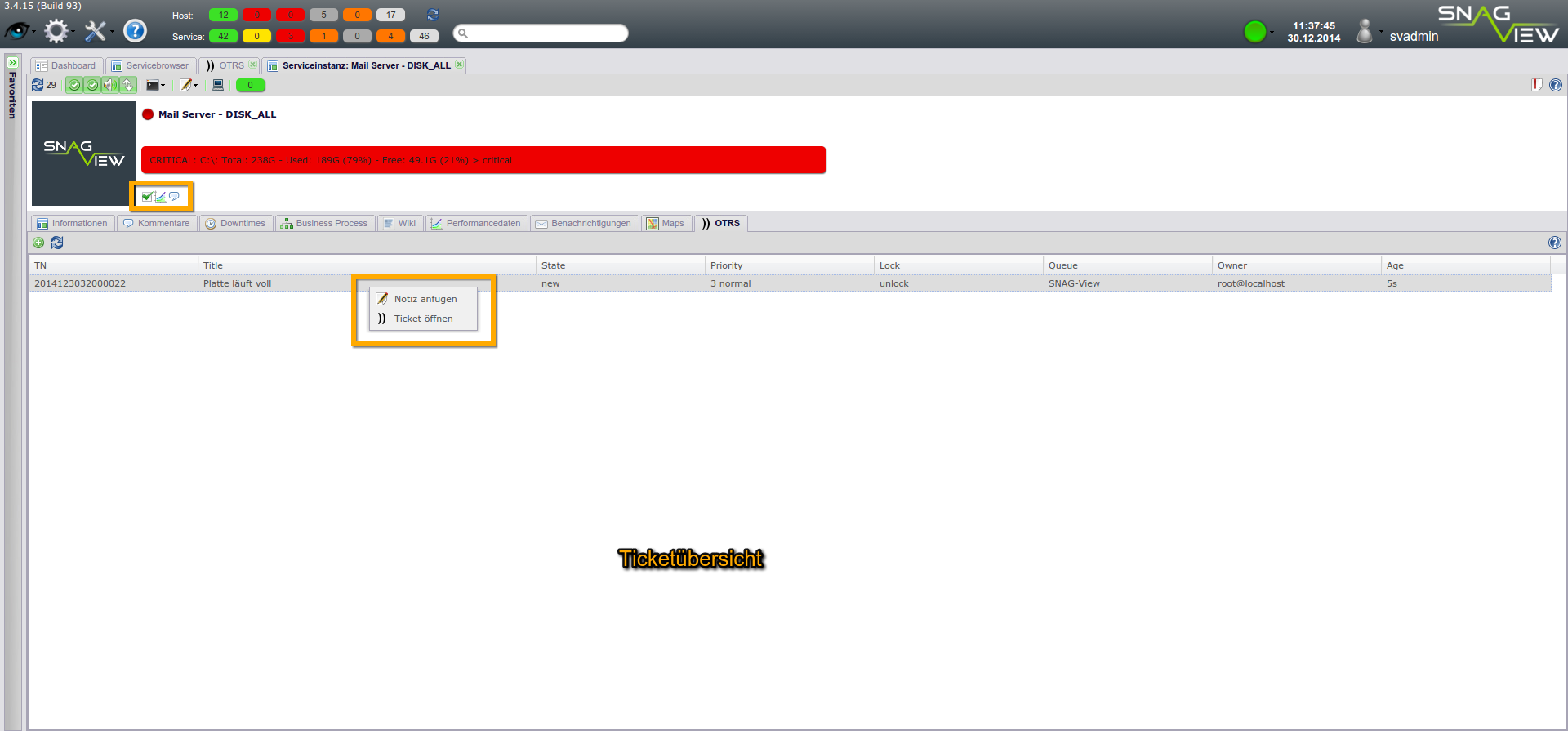Open the Benachrichtigungen tab

584,223
